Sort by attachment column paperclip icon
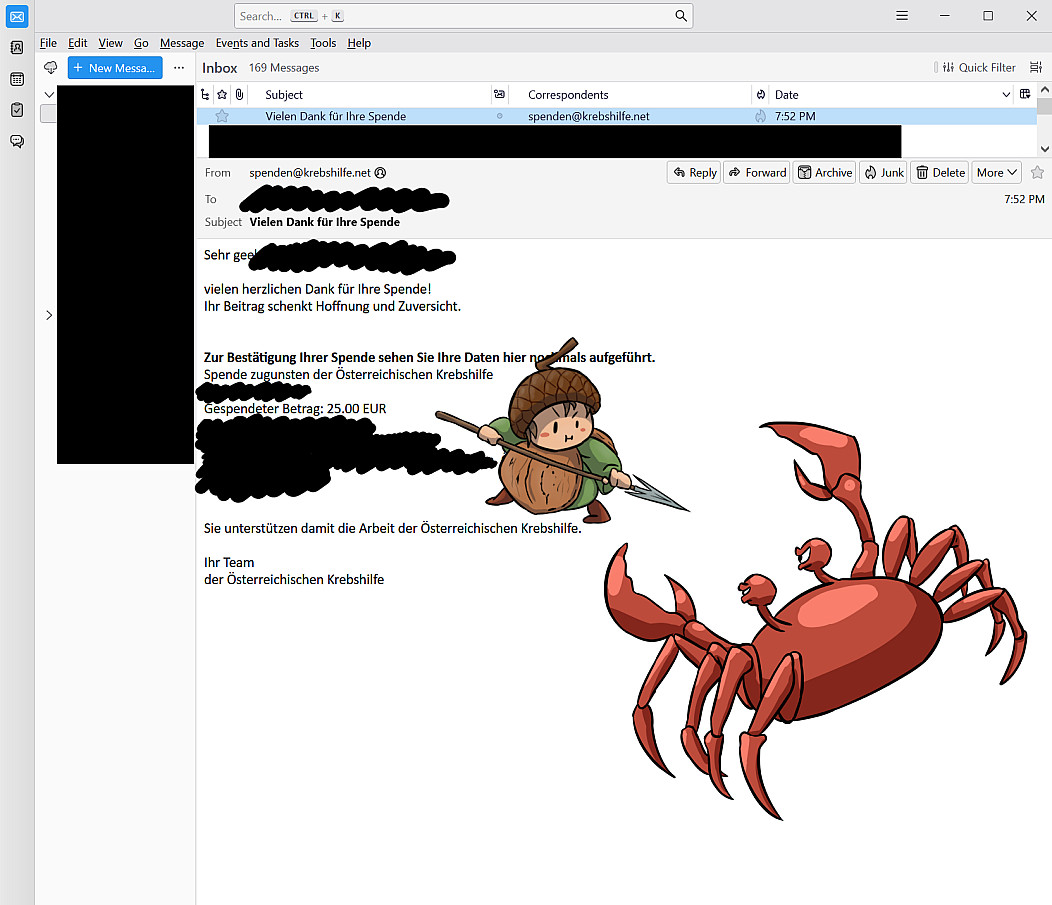This screenshot has width=1052, height=905. (239, 94)
